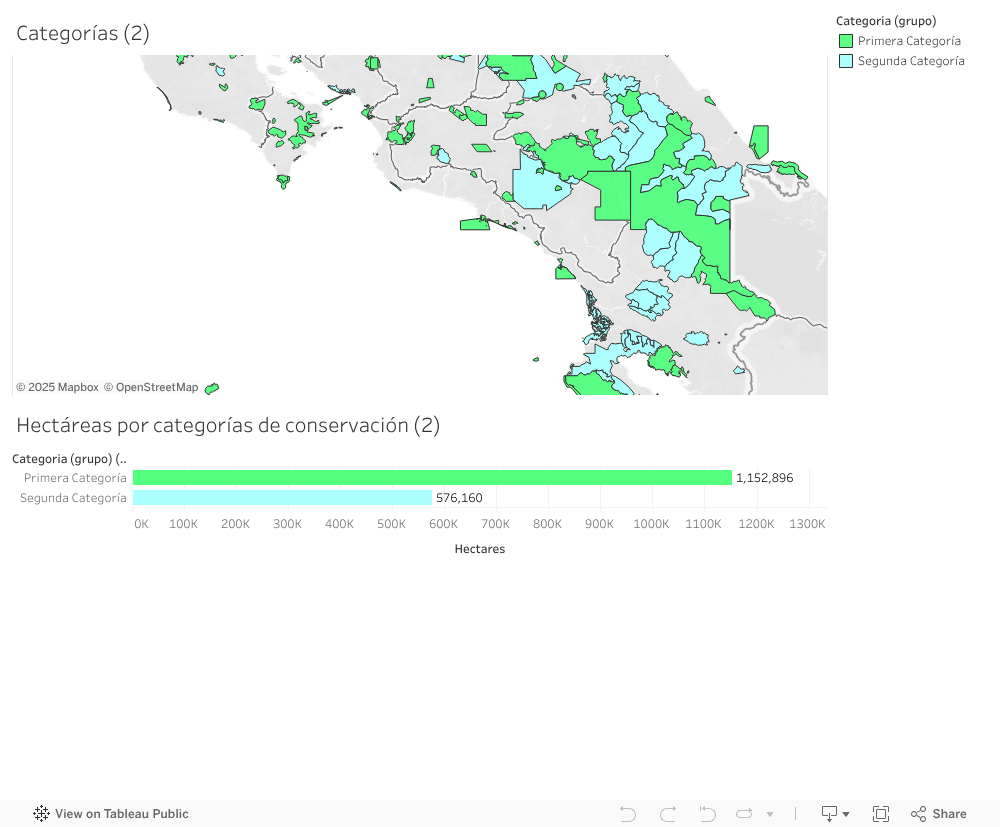Click the Tableau Public logo icon
The height and width of the screenshot is (827, 1000).
42,814
